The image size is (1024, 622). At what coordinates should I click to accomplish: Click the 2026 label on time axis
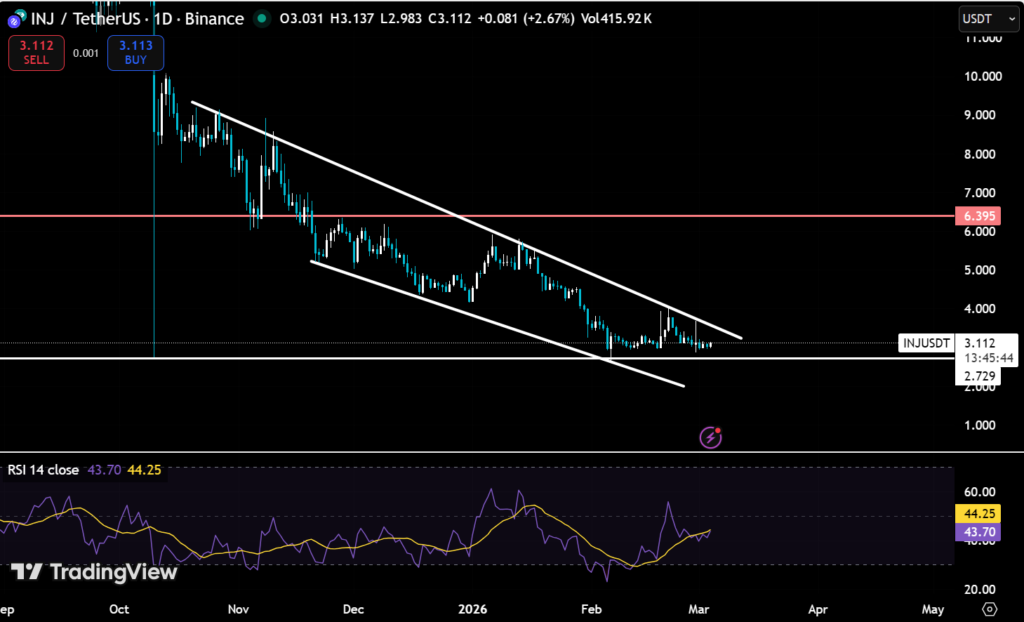(472, 608)
